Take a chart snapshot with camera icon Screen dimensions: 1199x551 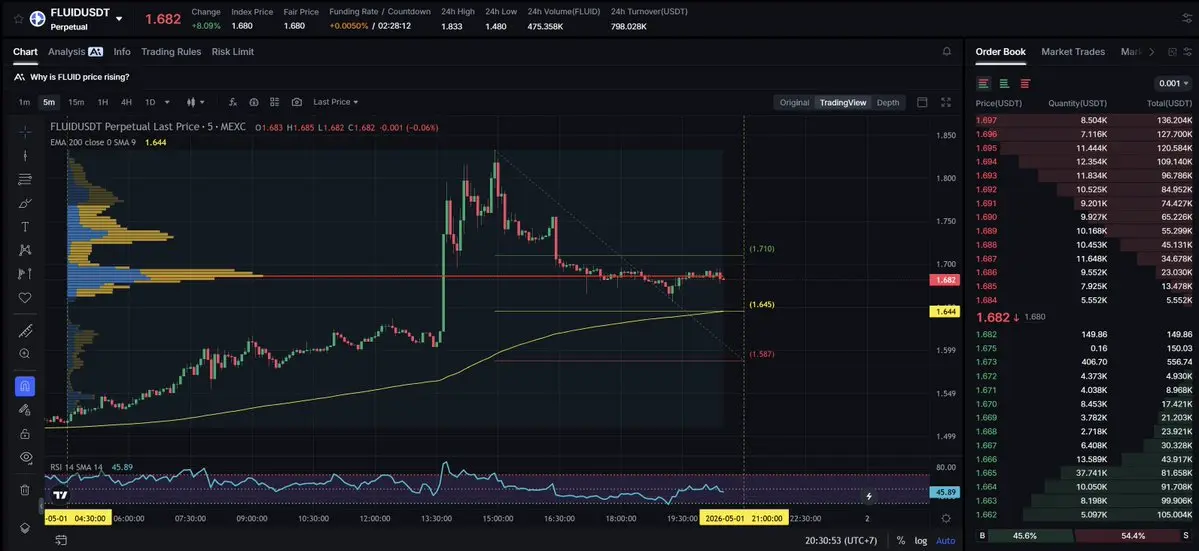(x=297, y=102)
